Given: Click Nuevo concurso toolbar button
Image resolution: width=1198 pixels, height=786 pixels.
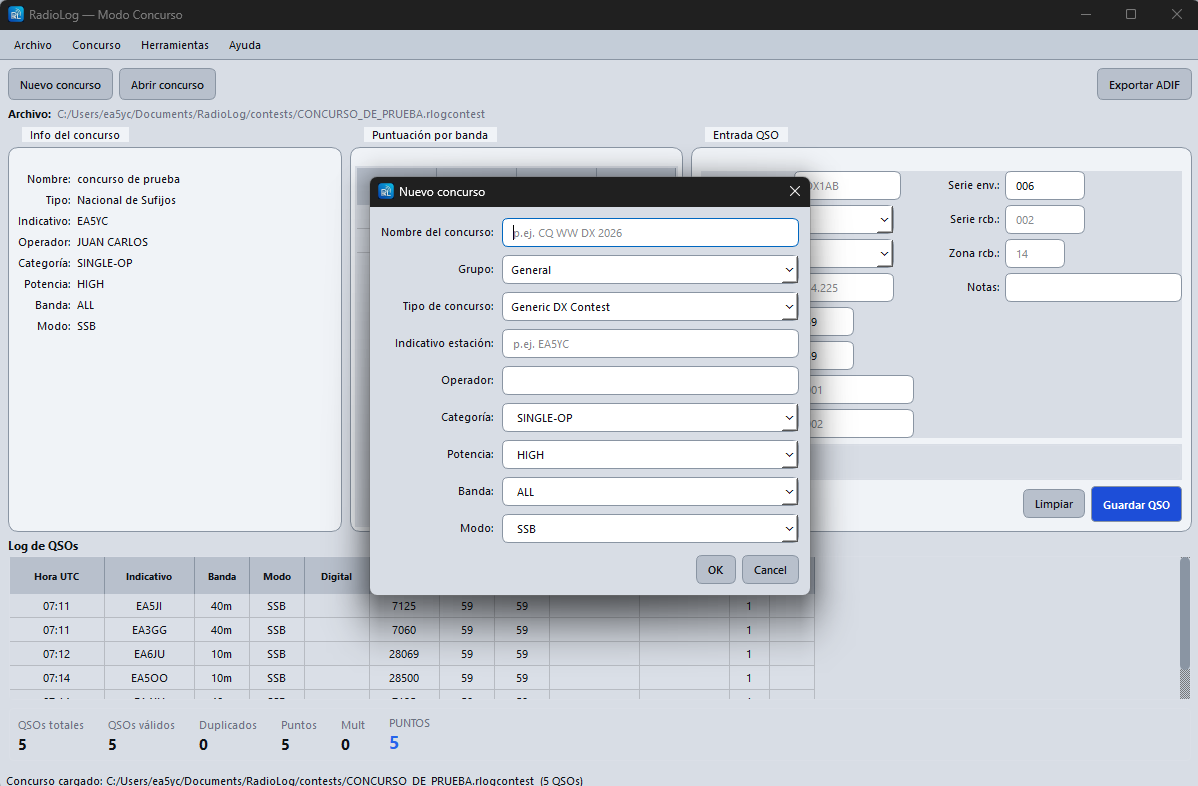Looking at the screenshot, I should tap(60, 85).
